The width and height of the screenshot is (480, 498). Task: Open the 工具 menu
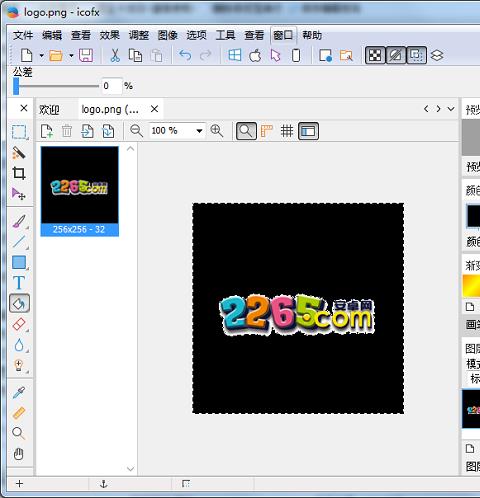coord(225,35)
